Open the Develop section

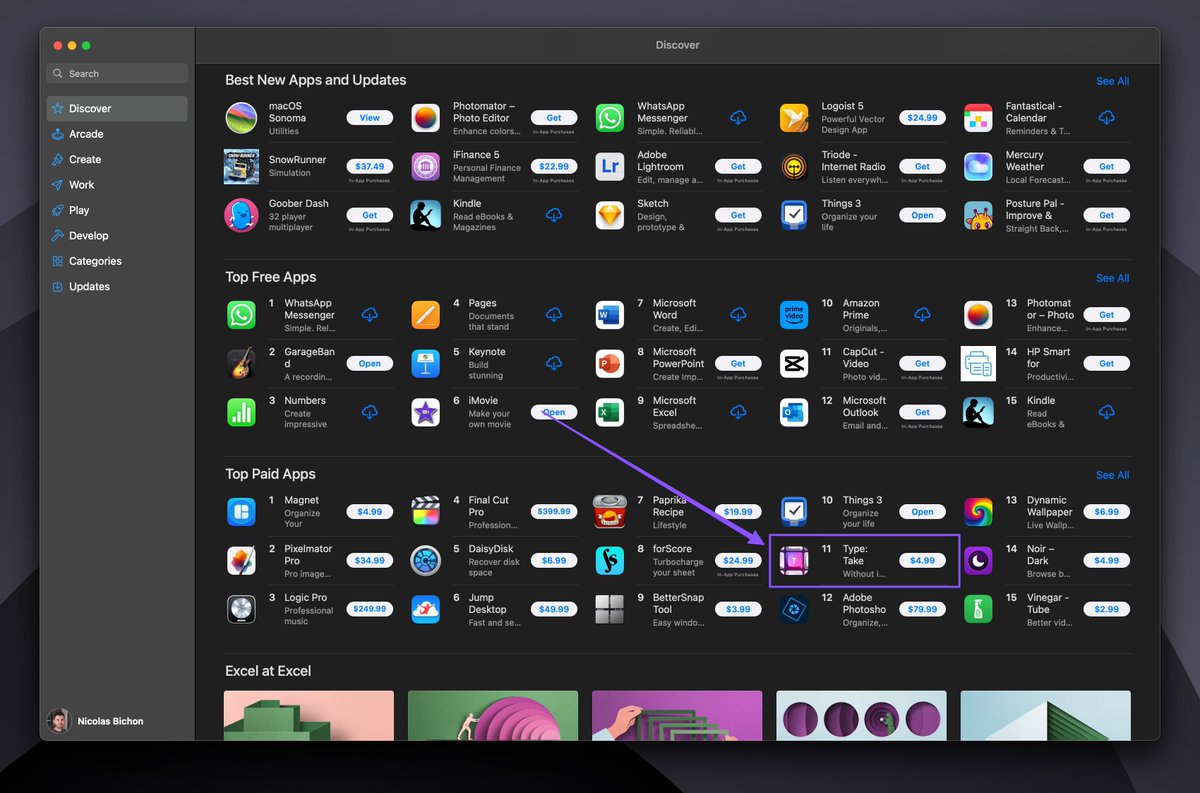[x=117, y=236]
